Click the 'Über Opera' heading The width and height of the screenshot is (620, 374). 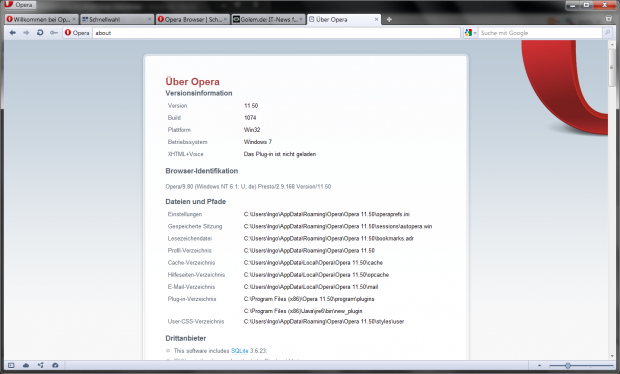click(192, 81)
